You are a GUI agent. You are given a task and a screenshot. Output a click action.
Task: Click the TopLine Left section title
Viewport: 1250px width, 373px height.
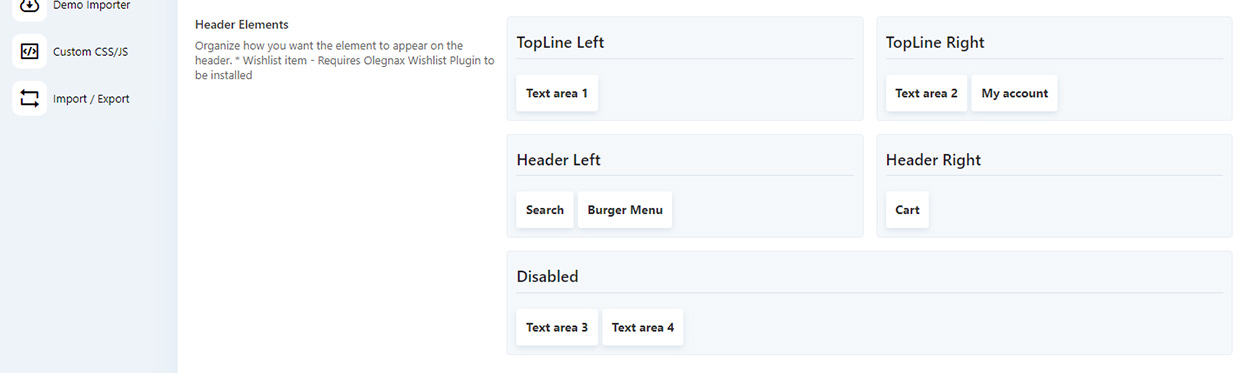coord(560,43)
